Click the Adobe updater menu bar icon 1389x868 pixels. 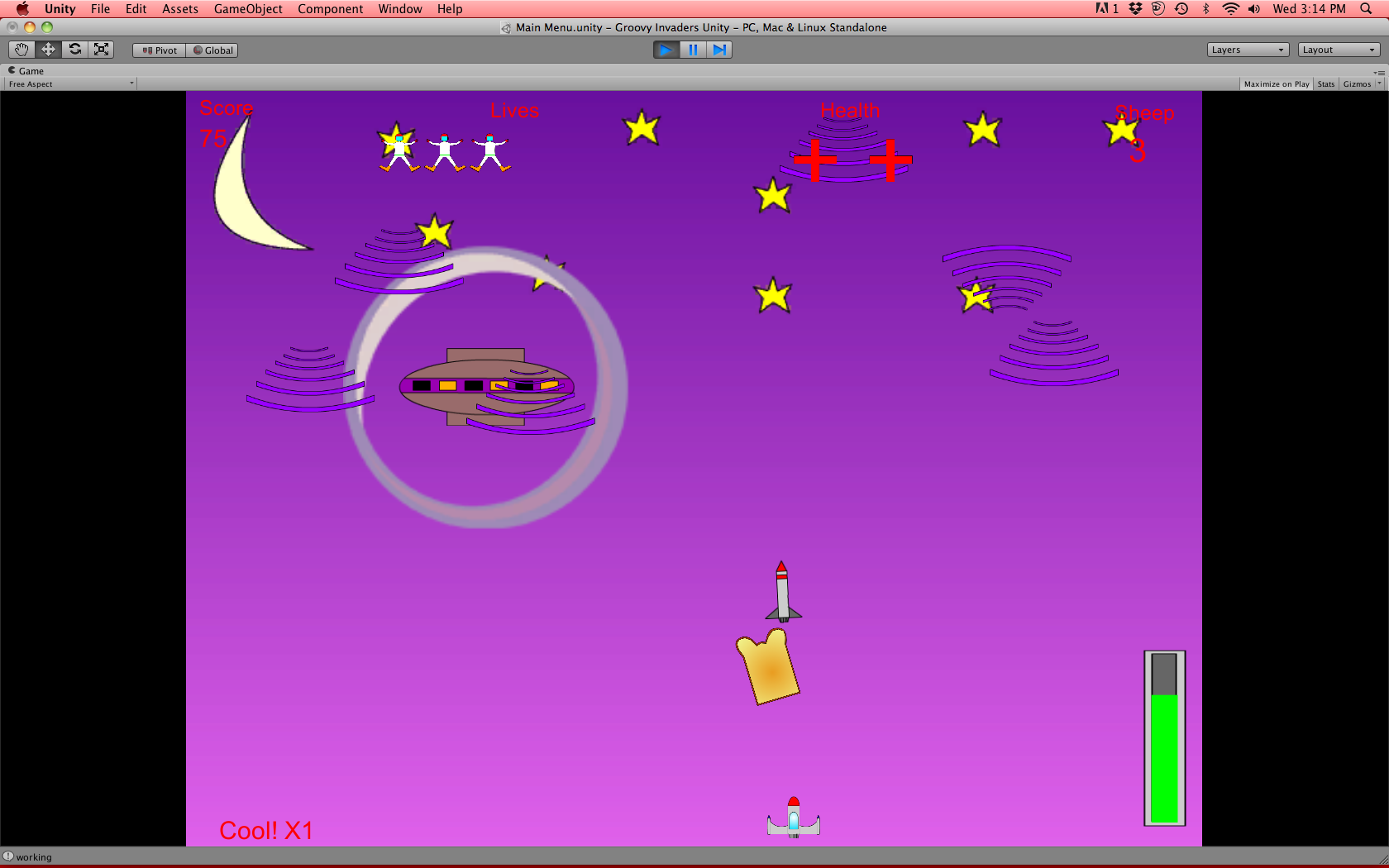click(1107, 8)
